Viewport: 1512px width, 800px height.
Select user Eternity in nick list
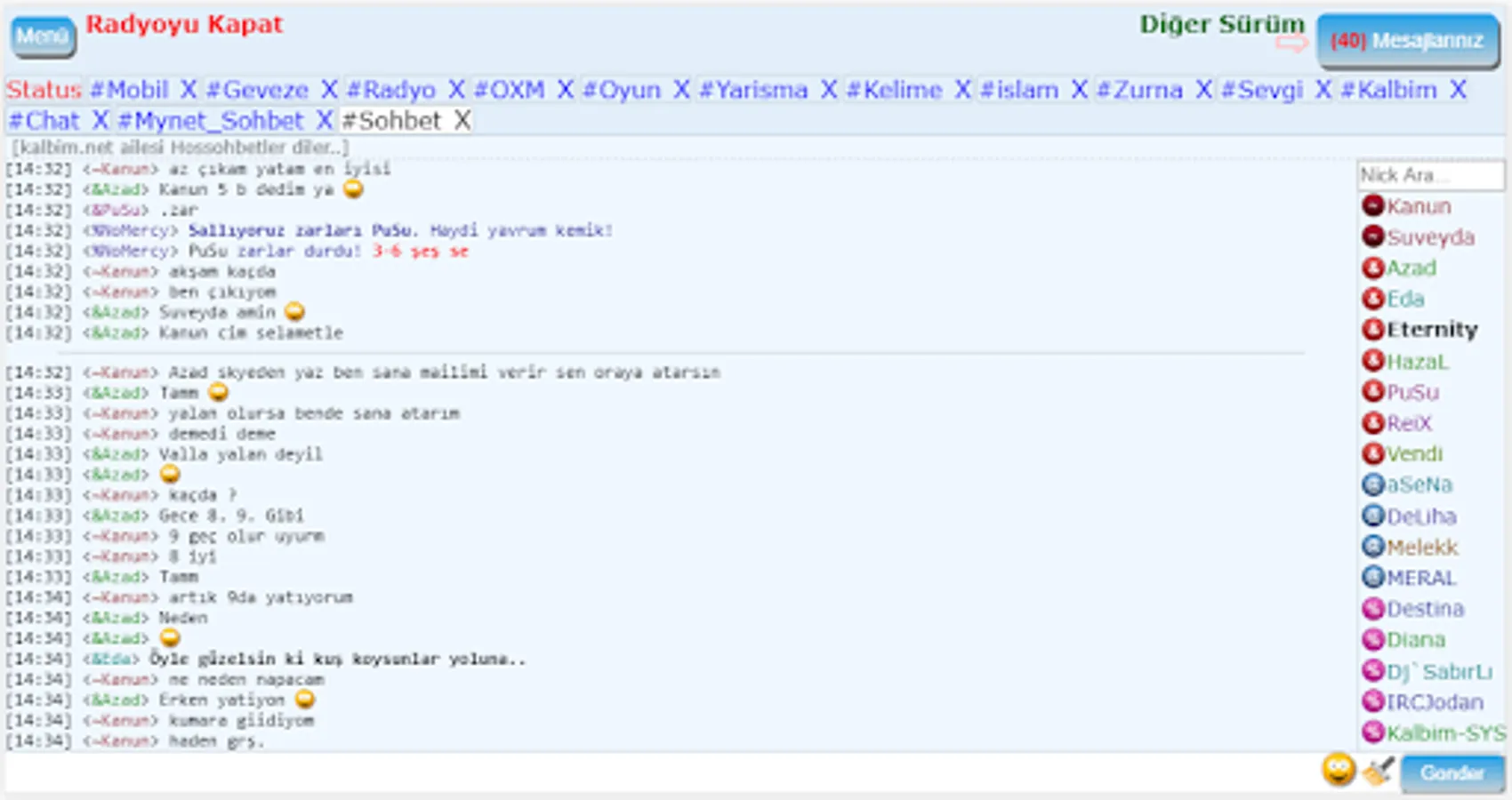[1432, 330]
